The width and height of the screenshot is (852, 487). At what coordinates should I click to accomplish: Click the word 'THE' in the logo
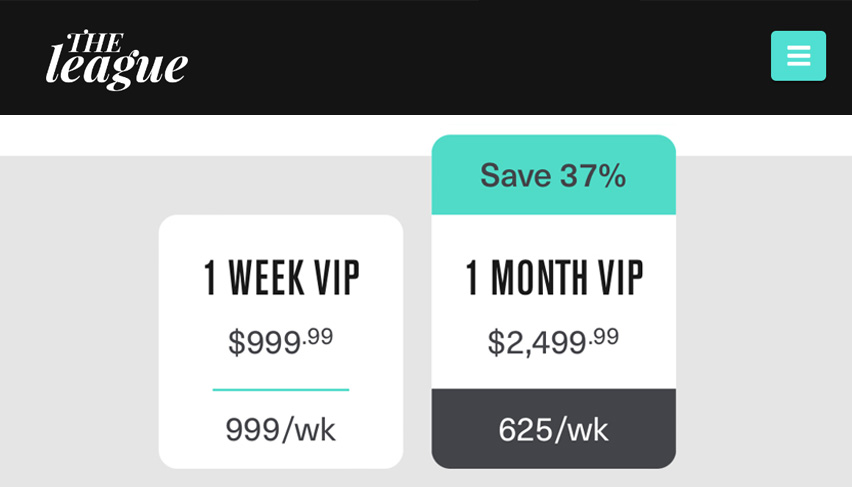pos(96,42)
